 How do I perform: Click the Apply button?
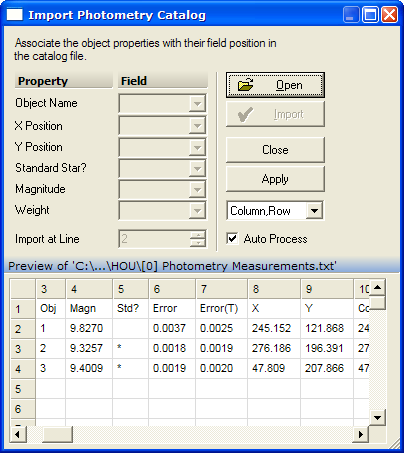[x=275, y=179]
